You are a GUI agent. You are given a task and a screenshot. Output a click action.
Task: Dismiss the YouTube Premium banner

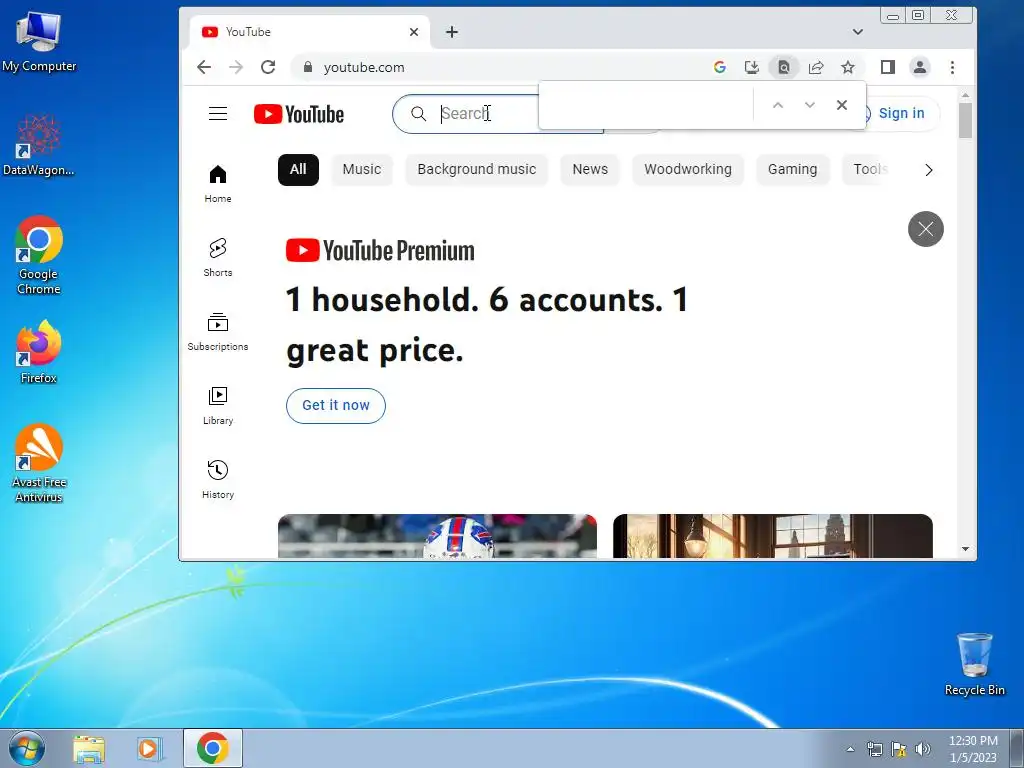click(925, 229)
